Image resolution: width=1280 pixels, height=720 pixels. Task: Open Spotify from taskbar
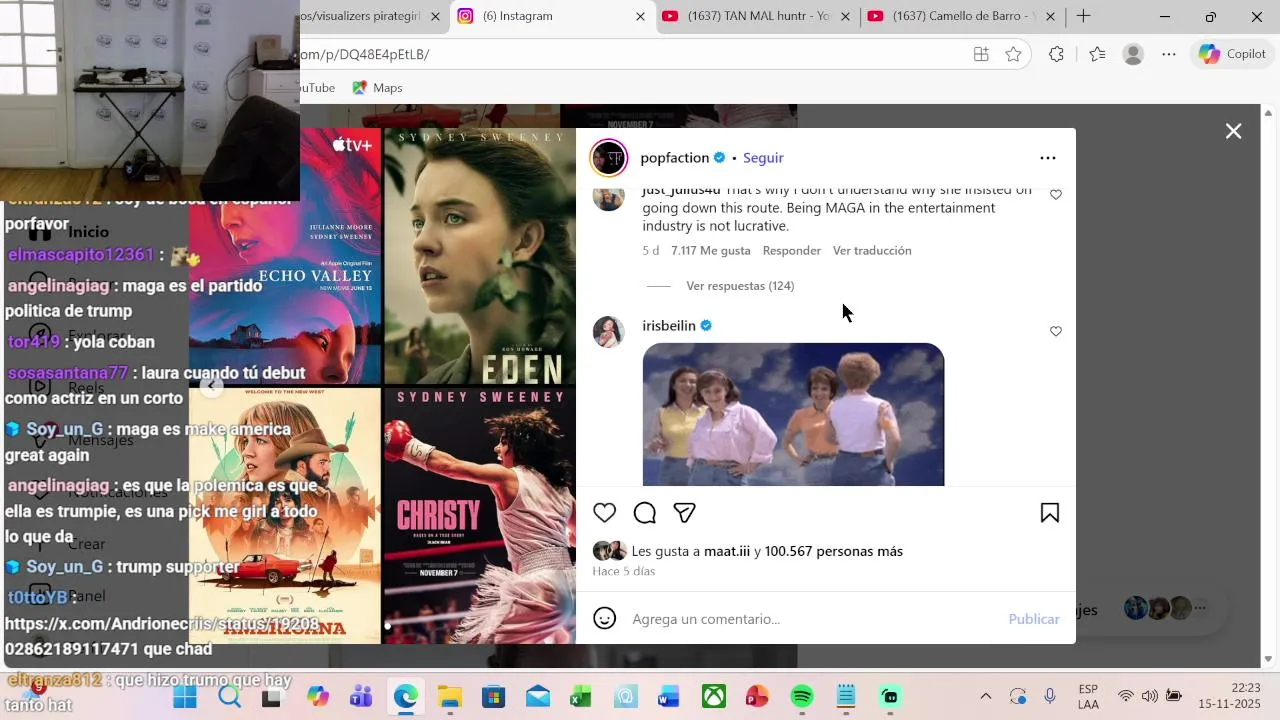coord(802,696)
